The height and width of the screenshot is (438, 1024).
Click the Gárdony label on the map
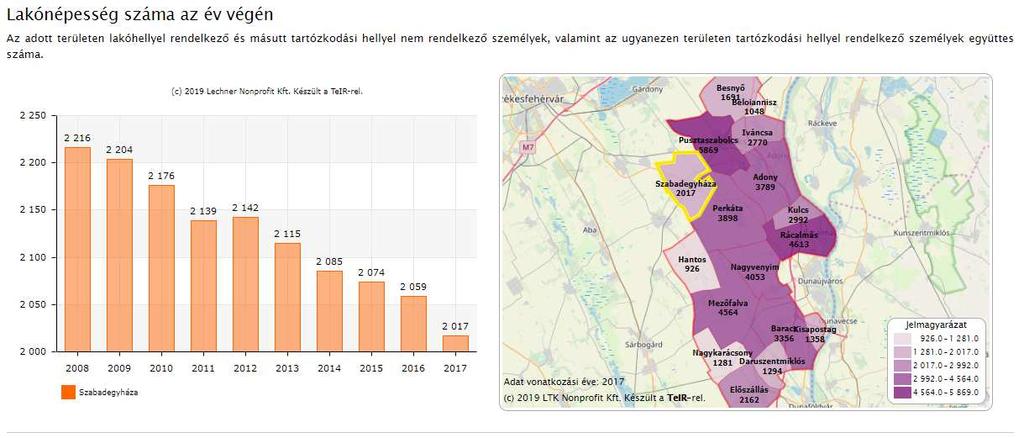(x=647, y=88)
